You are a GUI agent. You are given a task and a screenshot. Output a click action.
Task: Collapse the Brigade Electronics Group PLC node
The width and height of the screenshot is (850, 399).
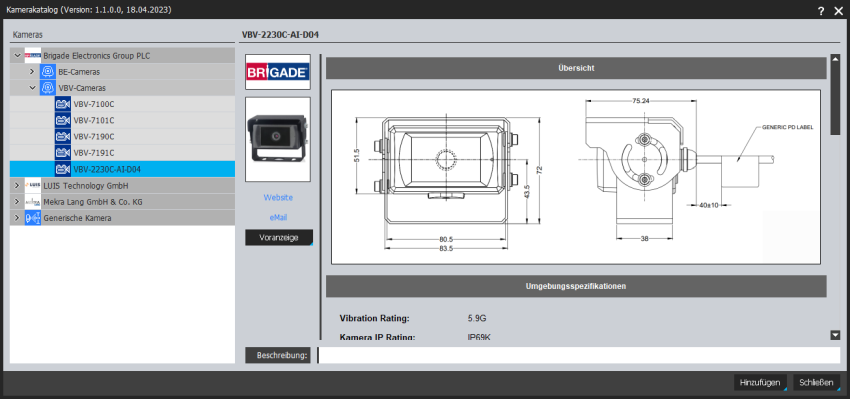(x=17, y=55)
